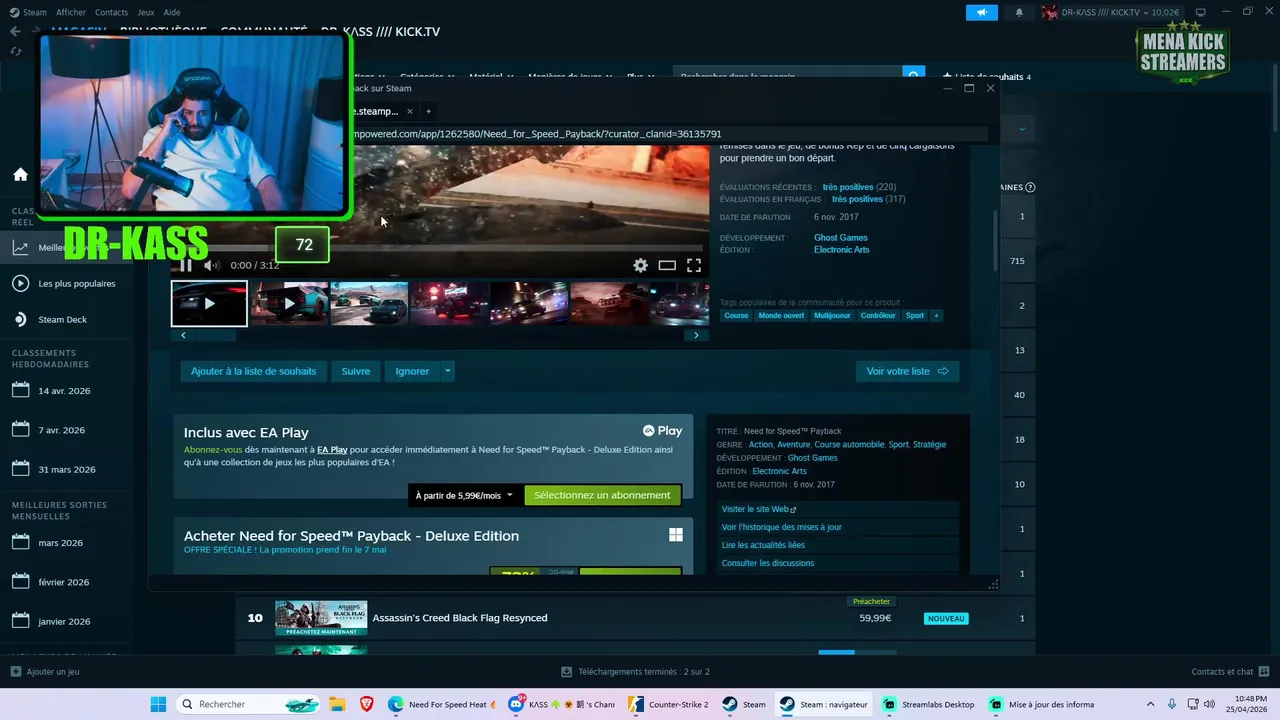This screenshot has width=1280, height=720.
Task: Go to the home icon in sidebar
Action: point(20,174)
